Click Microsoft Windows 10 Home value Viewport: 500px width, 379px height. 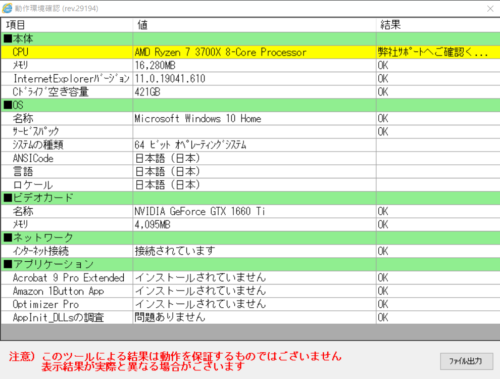click(x=198, y=119)
